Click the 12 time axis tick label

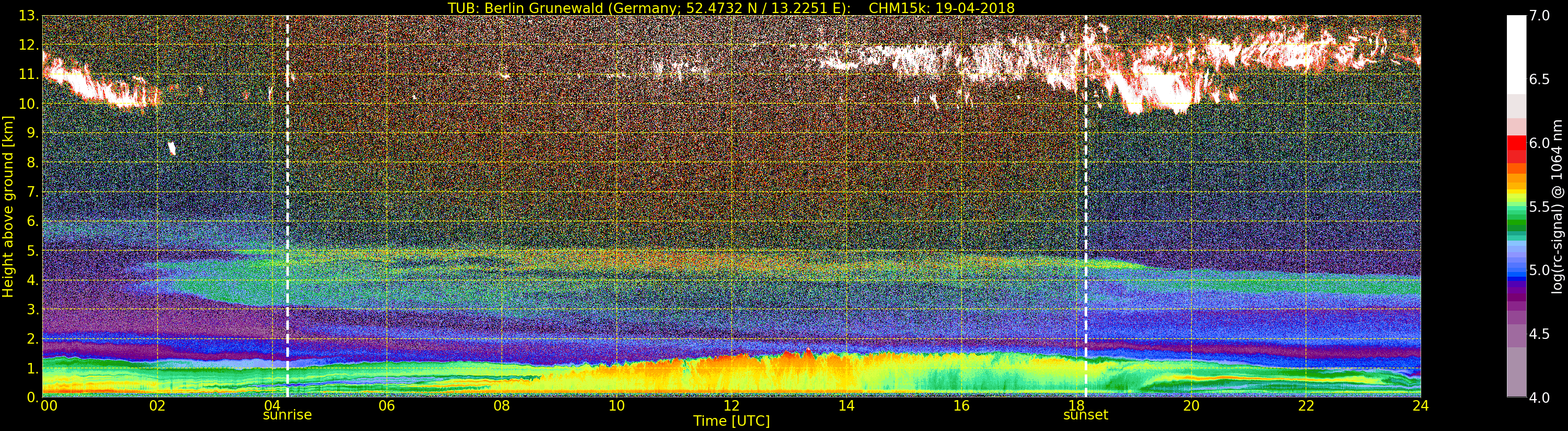click(731, 406)
